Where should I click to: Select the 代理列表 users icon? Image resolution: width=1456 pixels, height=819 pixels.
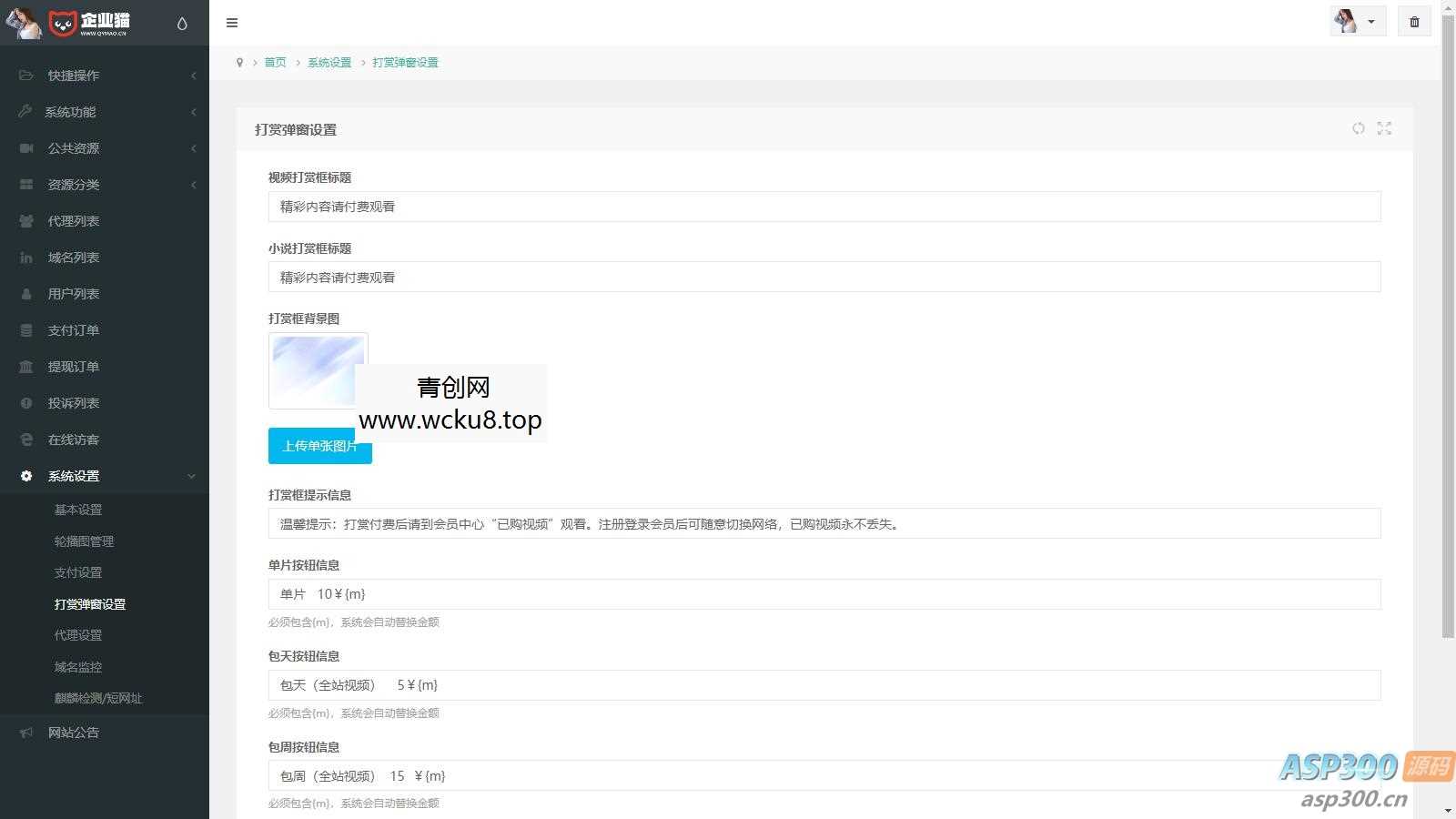pos(25,221)
